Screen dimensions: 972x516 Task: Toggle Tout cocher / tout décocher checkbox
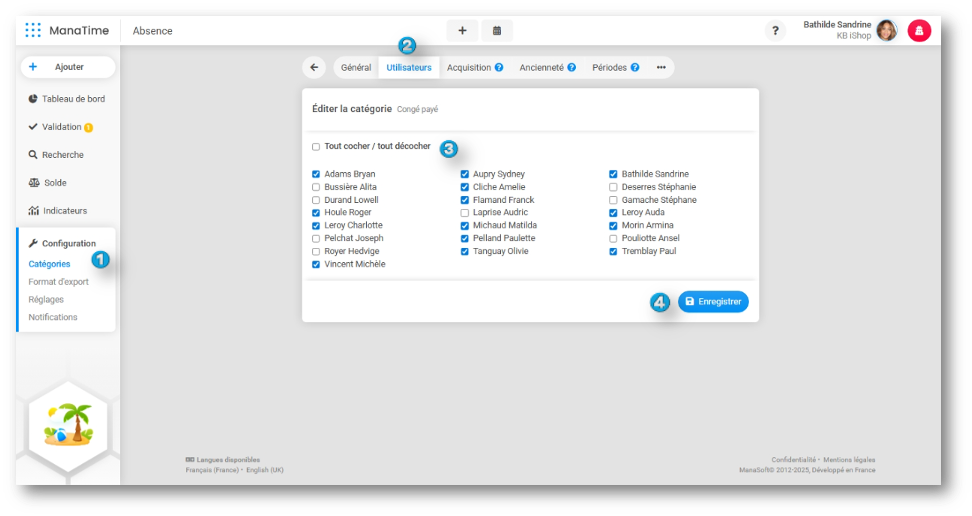point(316,147)
